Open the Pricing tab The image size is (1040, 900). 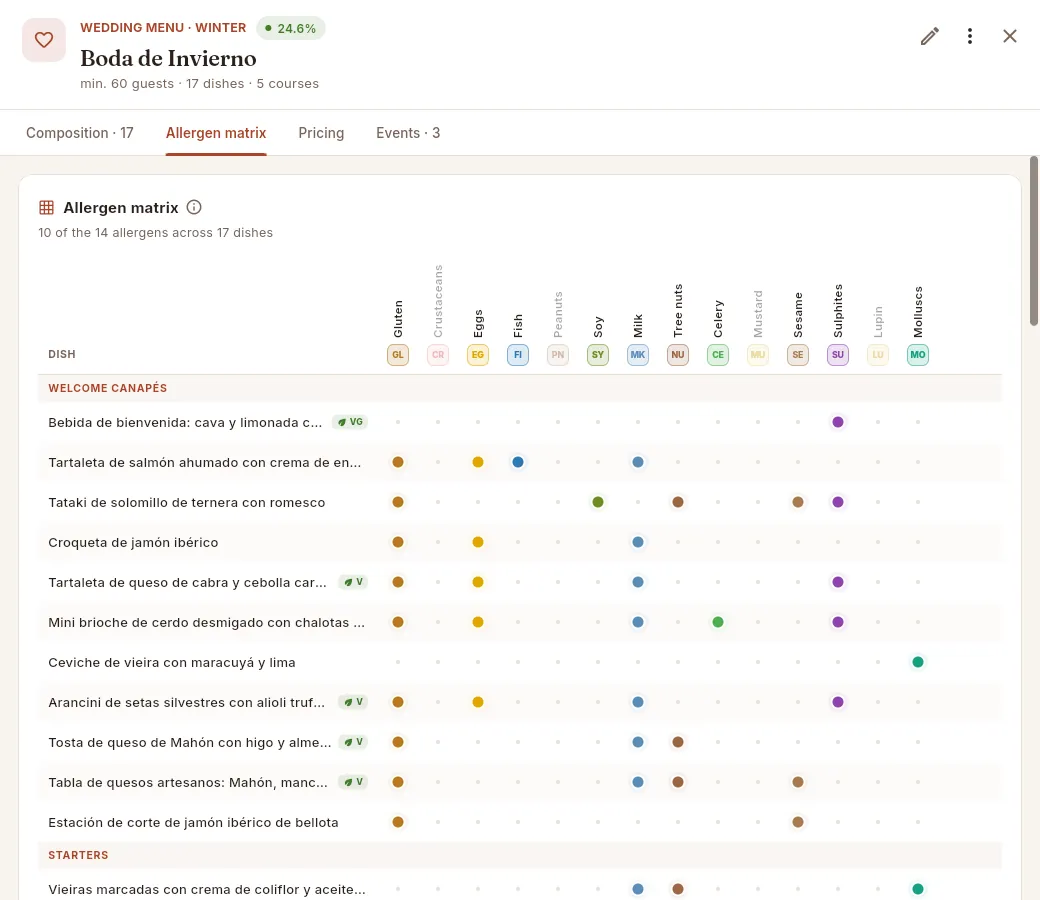pos(321,133)
